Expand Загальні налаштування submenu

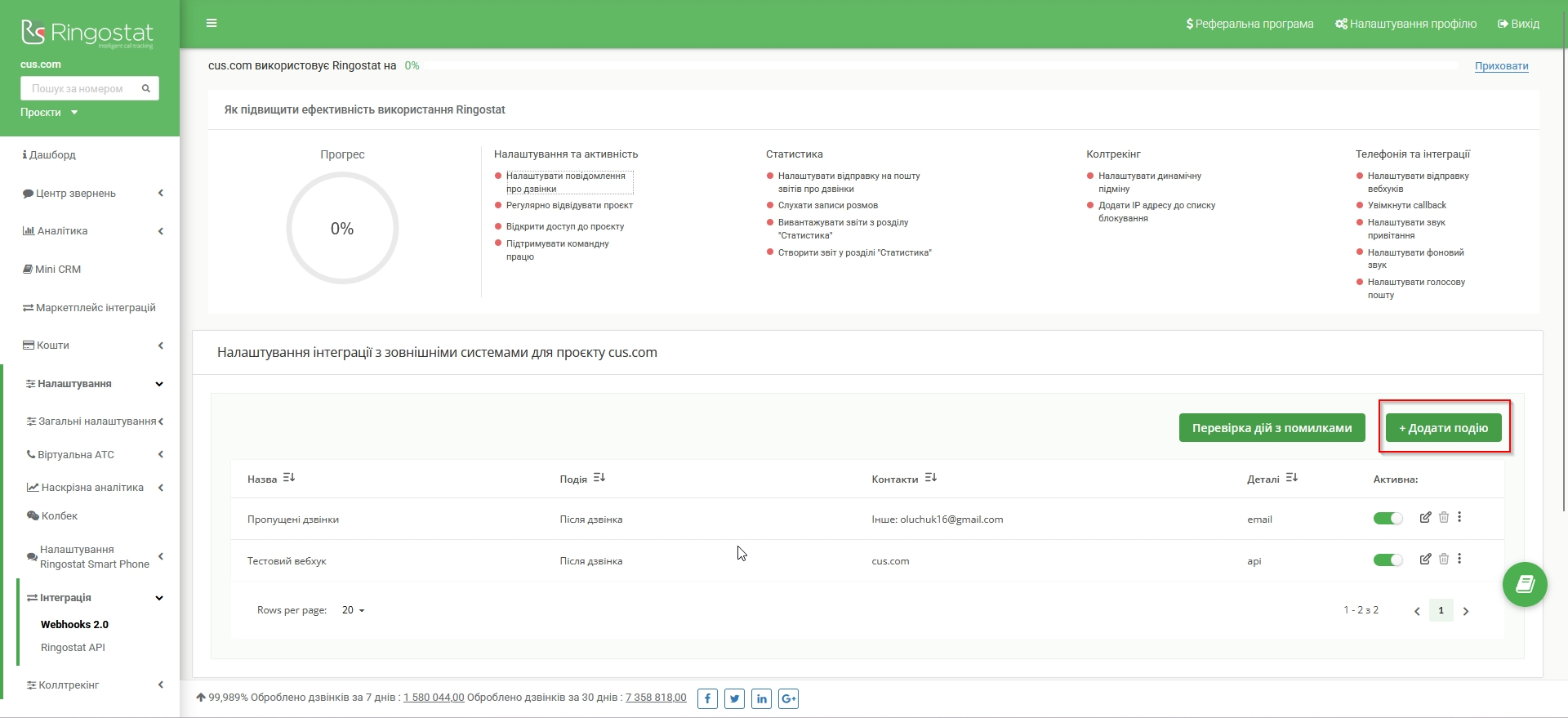point(161,421)
